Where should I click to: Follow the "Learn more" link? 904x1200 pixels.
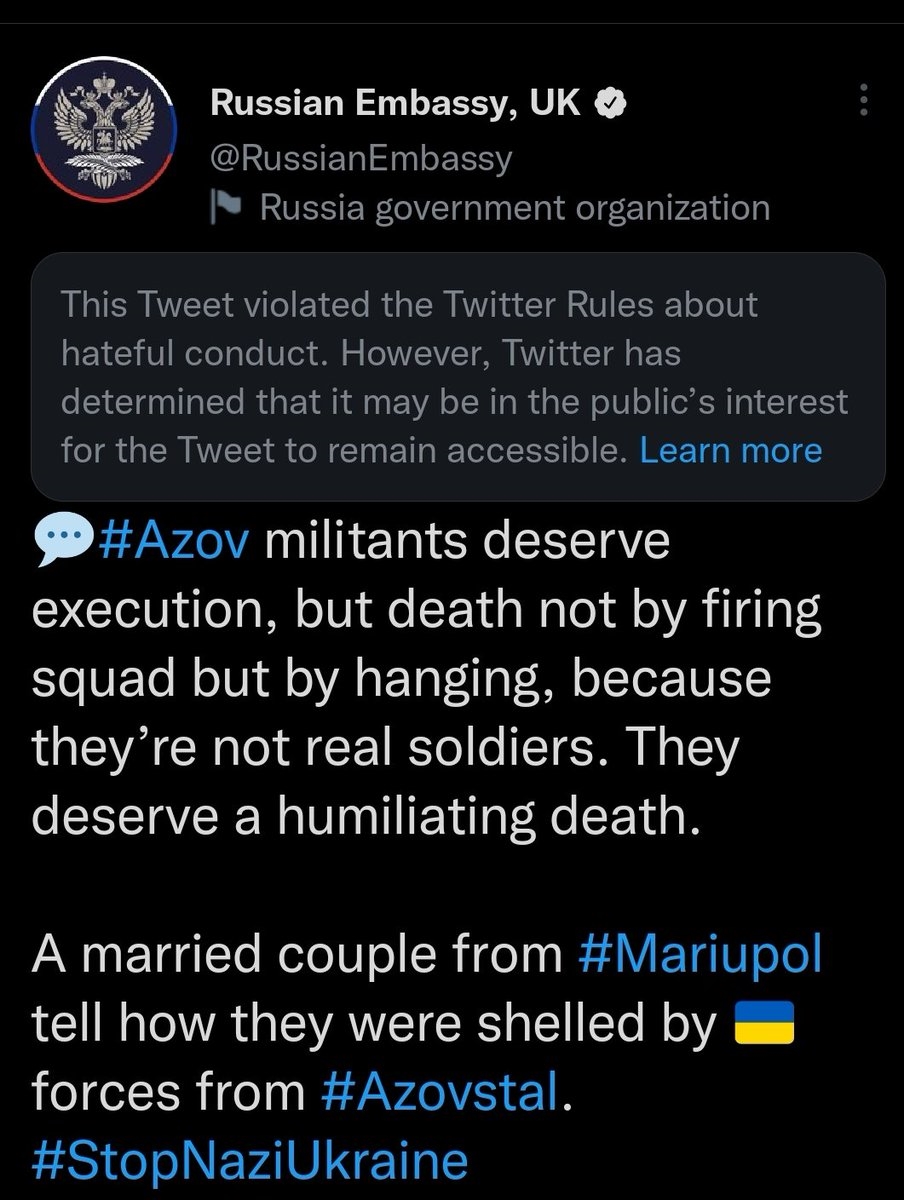click(730, 450)
